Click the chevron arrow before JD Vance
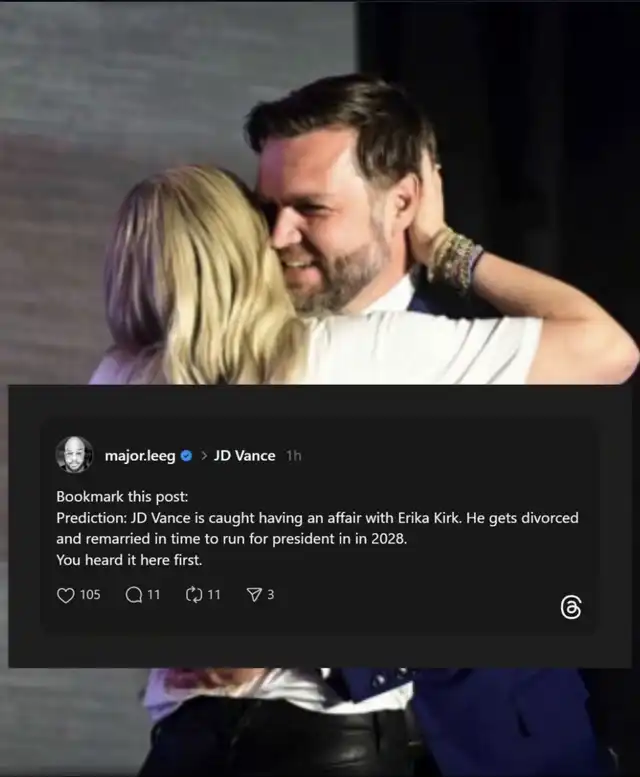 click(203, 456)
